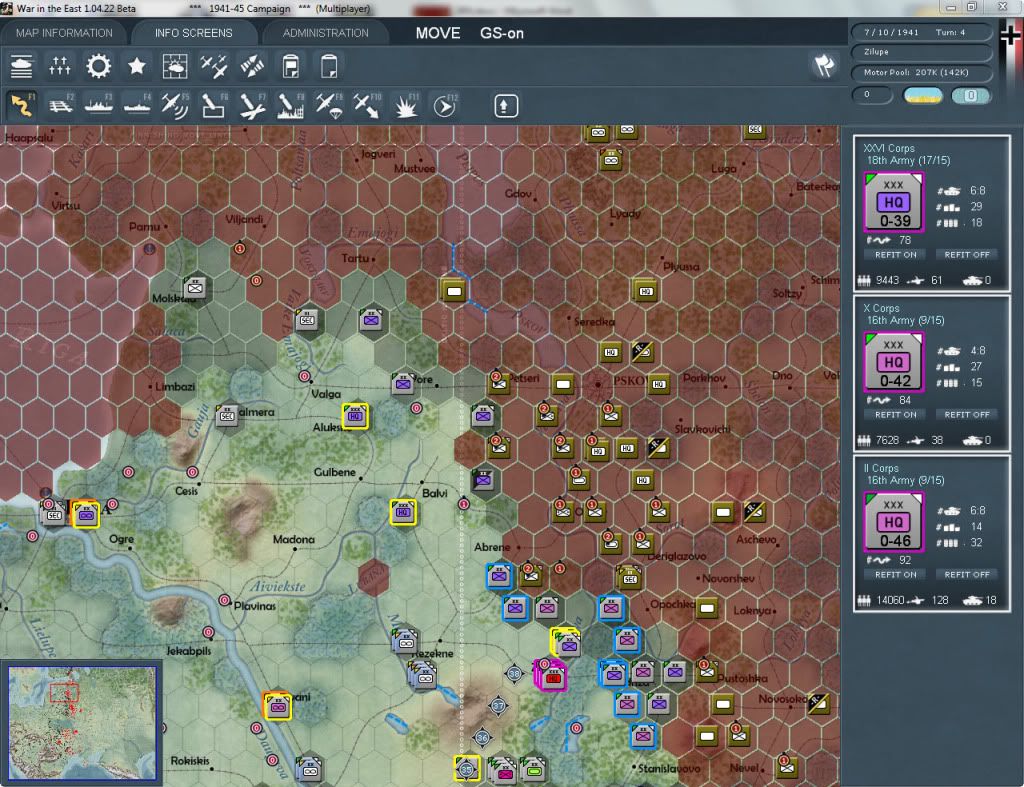Select the infantry unit near Molskula
Image resolution: width=1024 pixels, height=787 pixels.
pos(195,287)
